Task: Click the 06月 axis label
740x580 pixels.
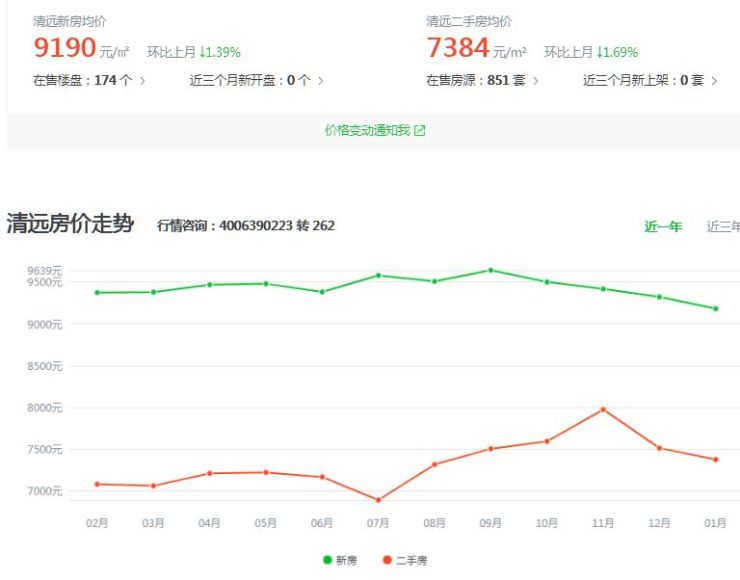Action: coord(322,523)
